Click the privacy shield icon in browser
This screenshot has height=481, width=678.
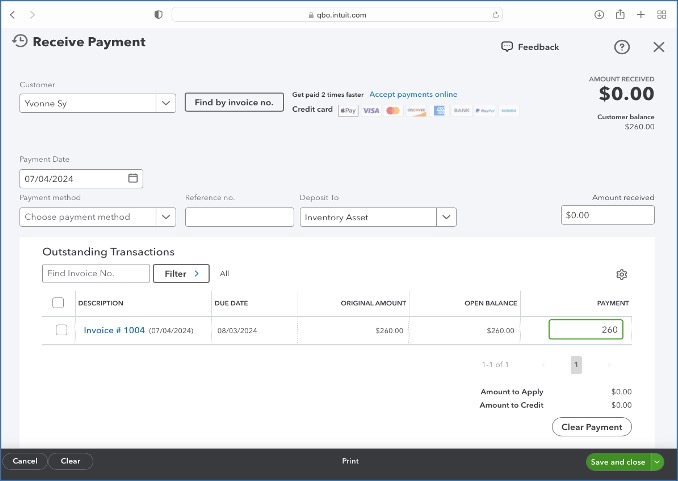[x=159, y=15]
